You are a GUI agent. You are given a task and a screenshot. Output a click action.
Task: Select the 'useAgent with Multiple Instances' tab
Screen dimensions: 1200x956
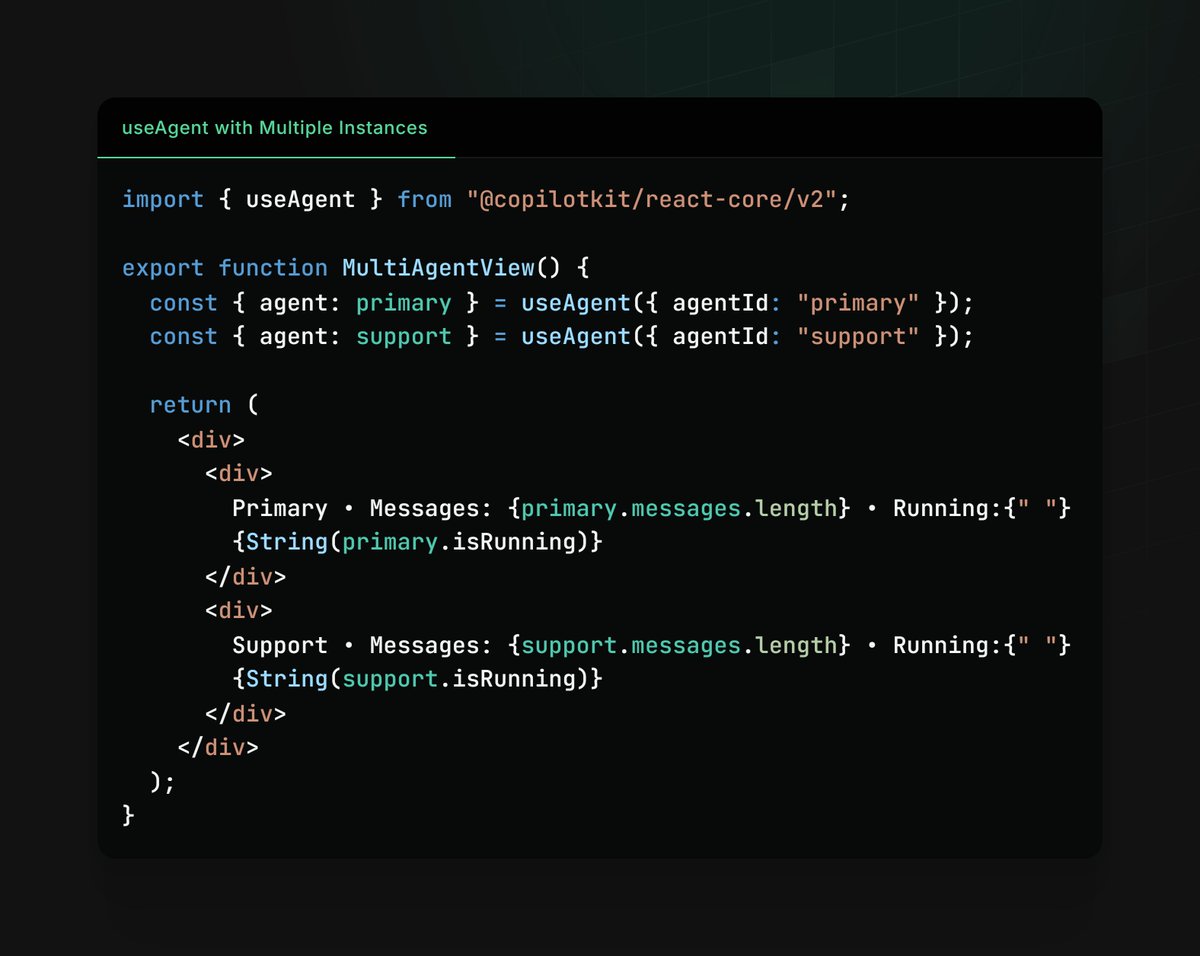click(275, 128)
